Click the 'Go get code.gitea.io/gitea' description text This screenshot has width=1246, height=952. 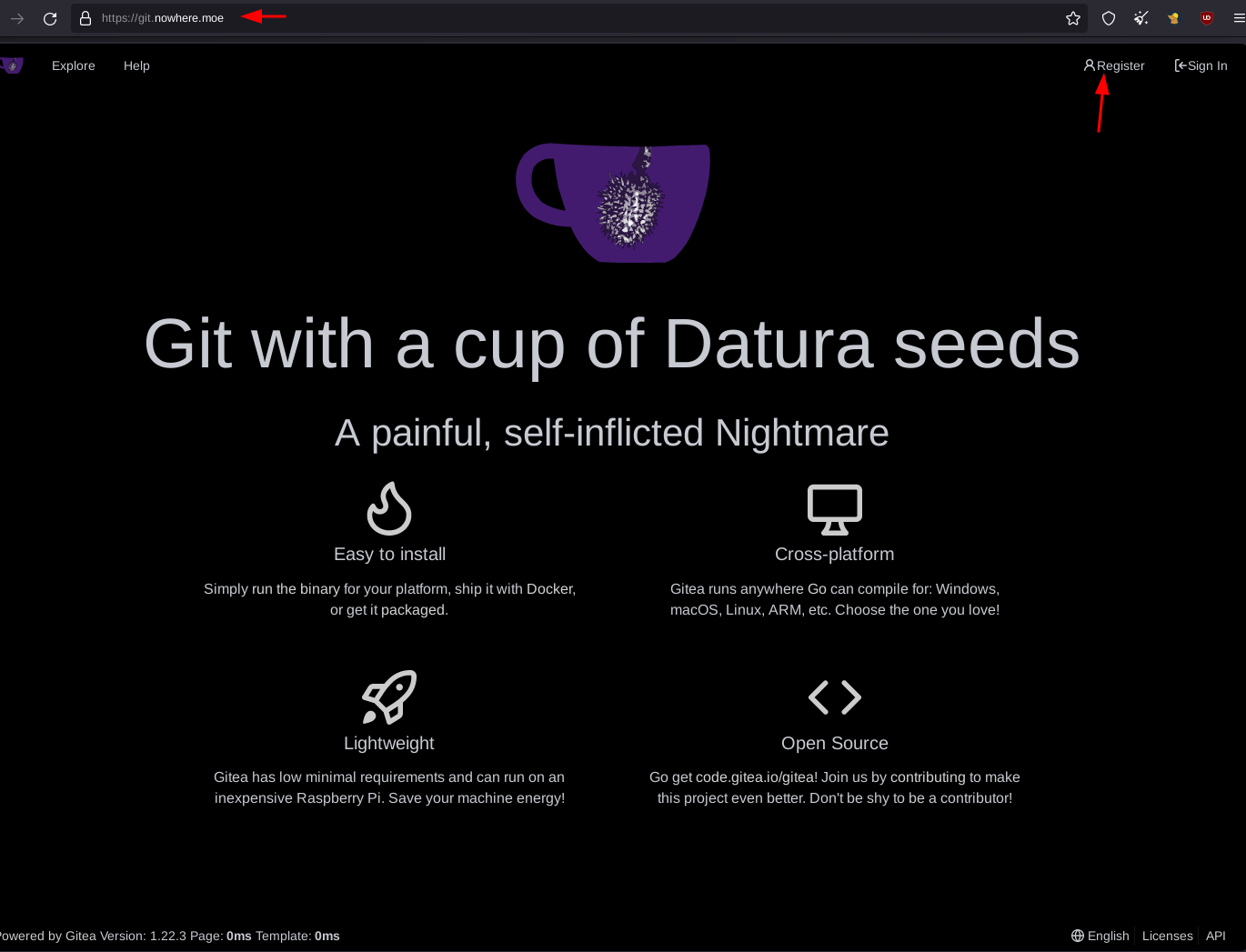(x=835, y=787)
